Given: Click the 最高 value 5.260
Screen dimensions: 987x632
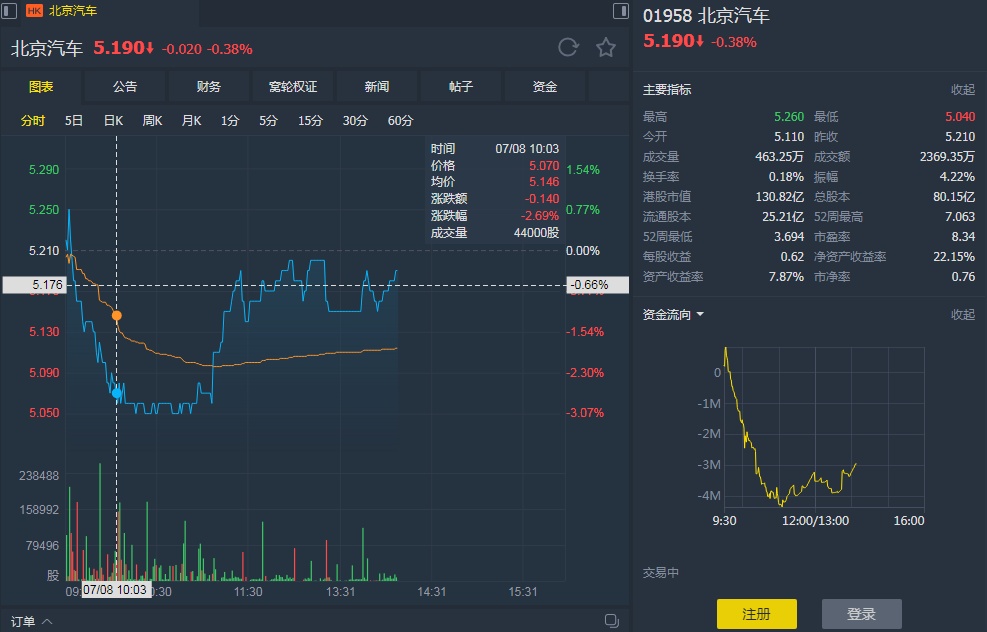Looking at the screenshot, I should click(x=789, y=116).
